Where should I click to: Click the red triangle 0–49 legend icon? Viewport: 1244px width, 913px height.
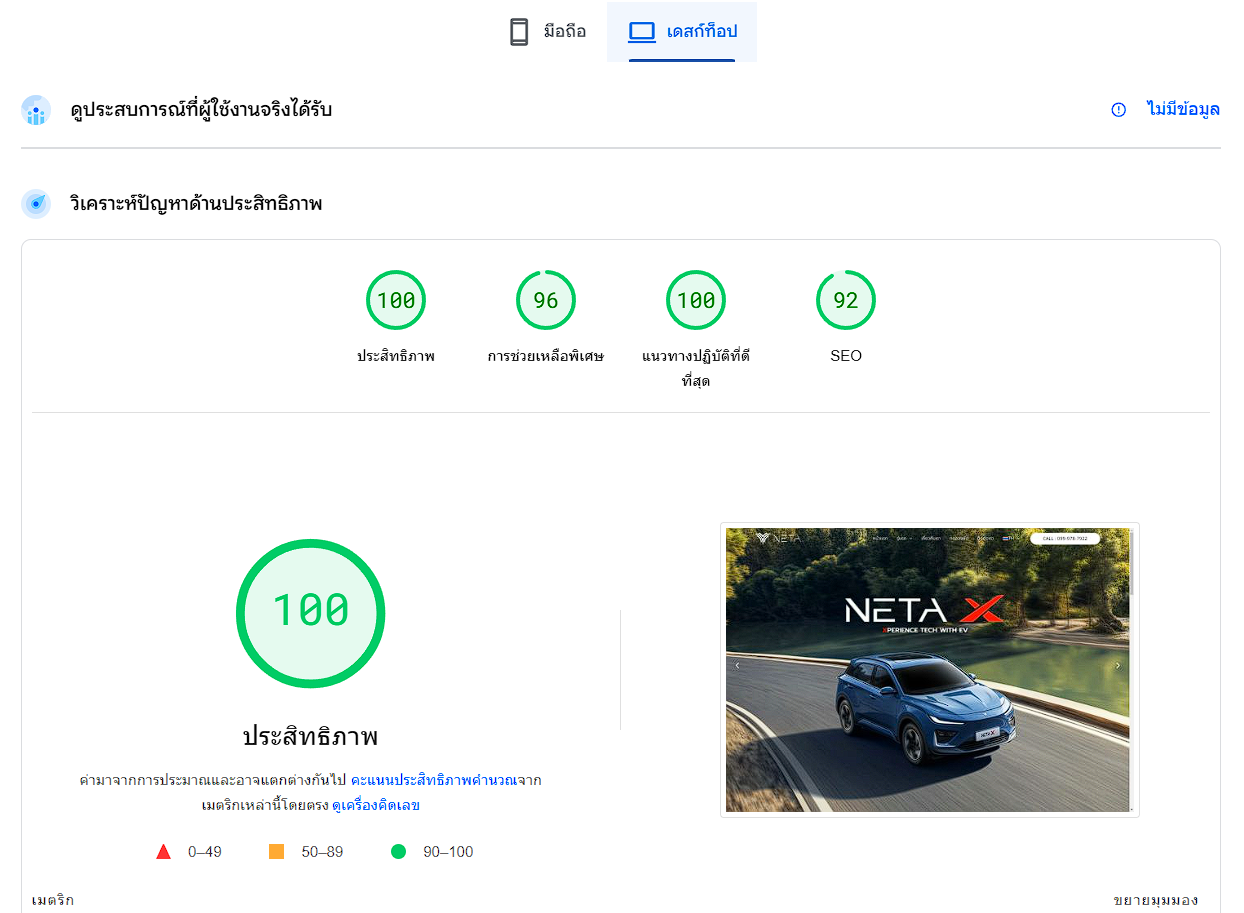coord(164,852)
